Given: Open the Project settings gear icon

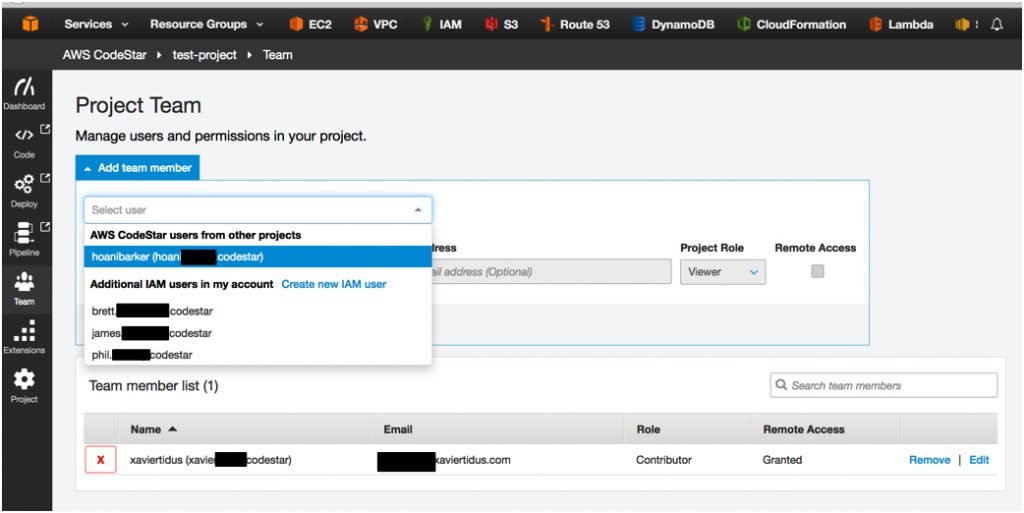Looking at the screenshot, I should coord(24,386).
